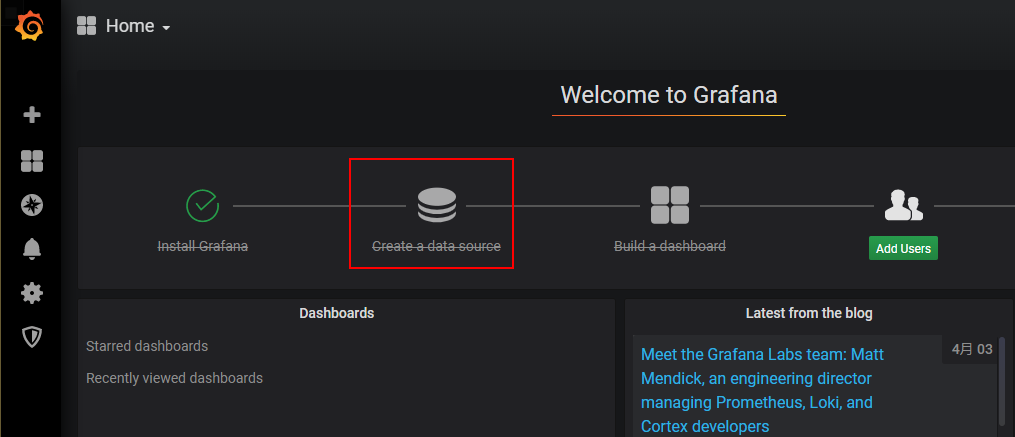The image size is (1015, 437).
Task: Open the Configuration gear icon
Action: 32,293
